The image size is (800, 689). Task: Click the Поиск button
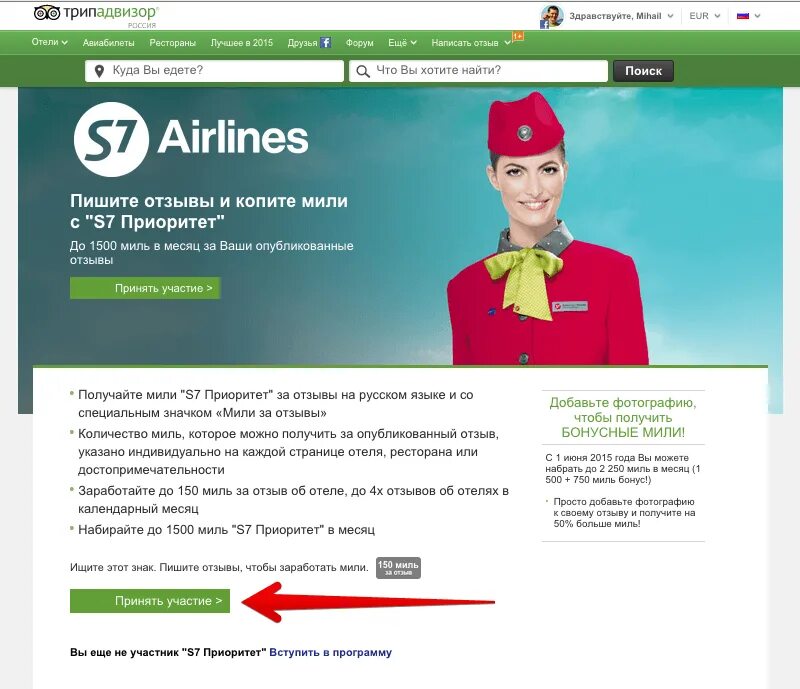pos(643,71)
